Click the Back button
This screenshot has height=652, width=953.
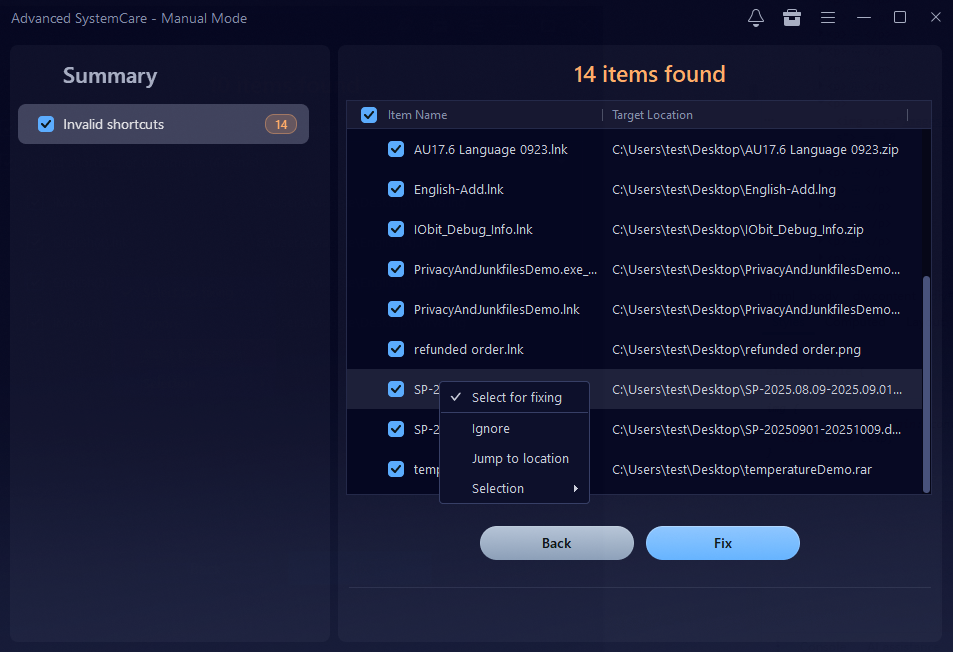click(557, 543)
